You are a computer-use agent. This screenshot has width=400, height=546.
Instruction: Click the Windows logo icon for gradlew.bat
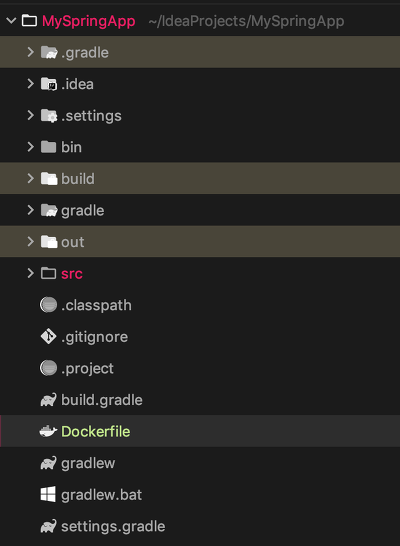tap(48, 494)
